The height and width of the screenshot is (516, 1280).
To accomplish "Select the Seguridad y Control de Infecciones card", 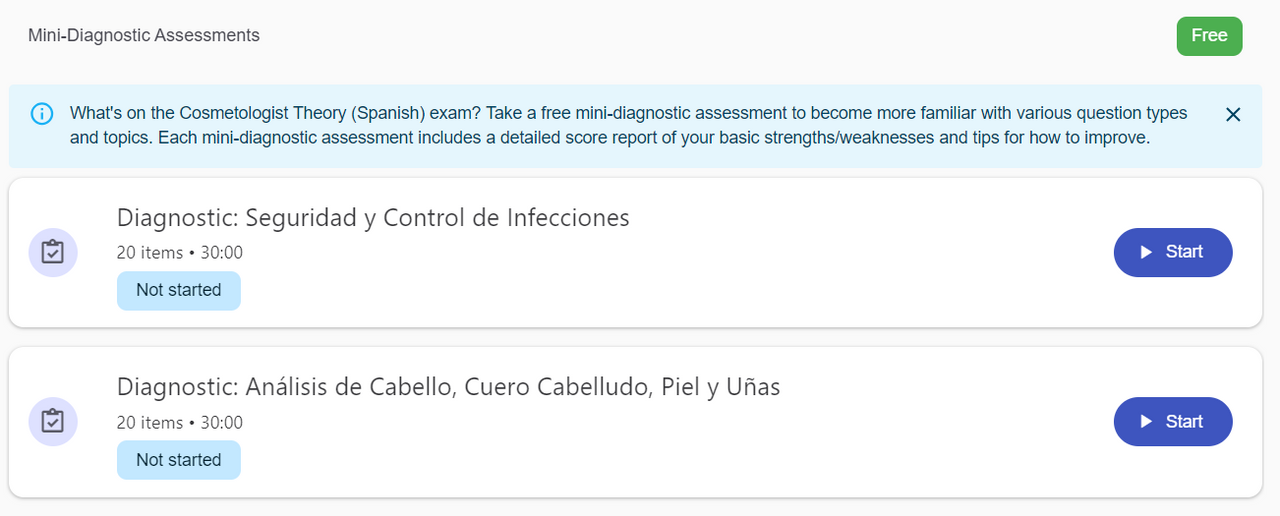I will click(700, 290).
